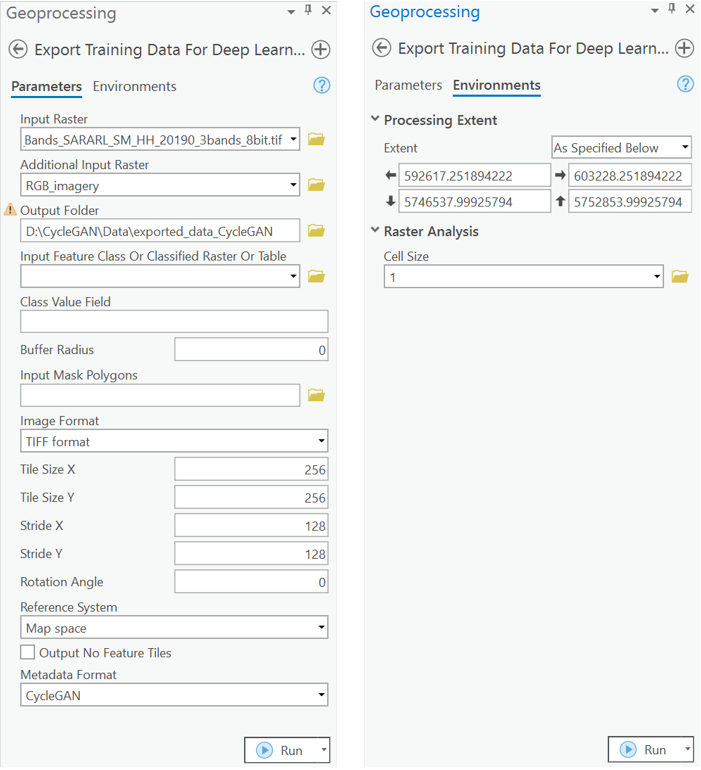Switch to Environments tab in left pane
Screen dimensions: 701x770
[134, 87]
